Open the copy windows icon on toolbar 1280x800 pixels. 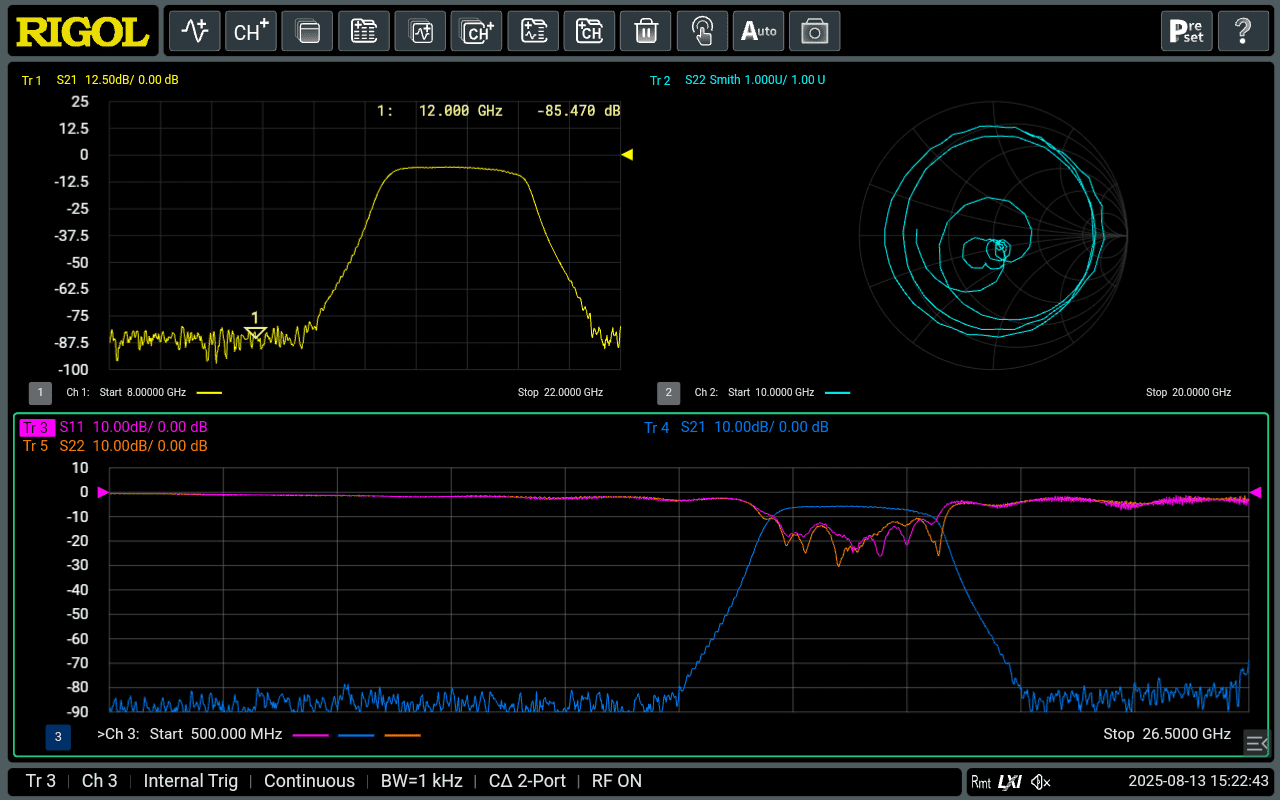click(x=307, y=31)
